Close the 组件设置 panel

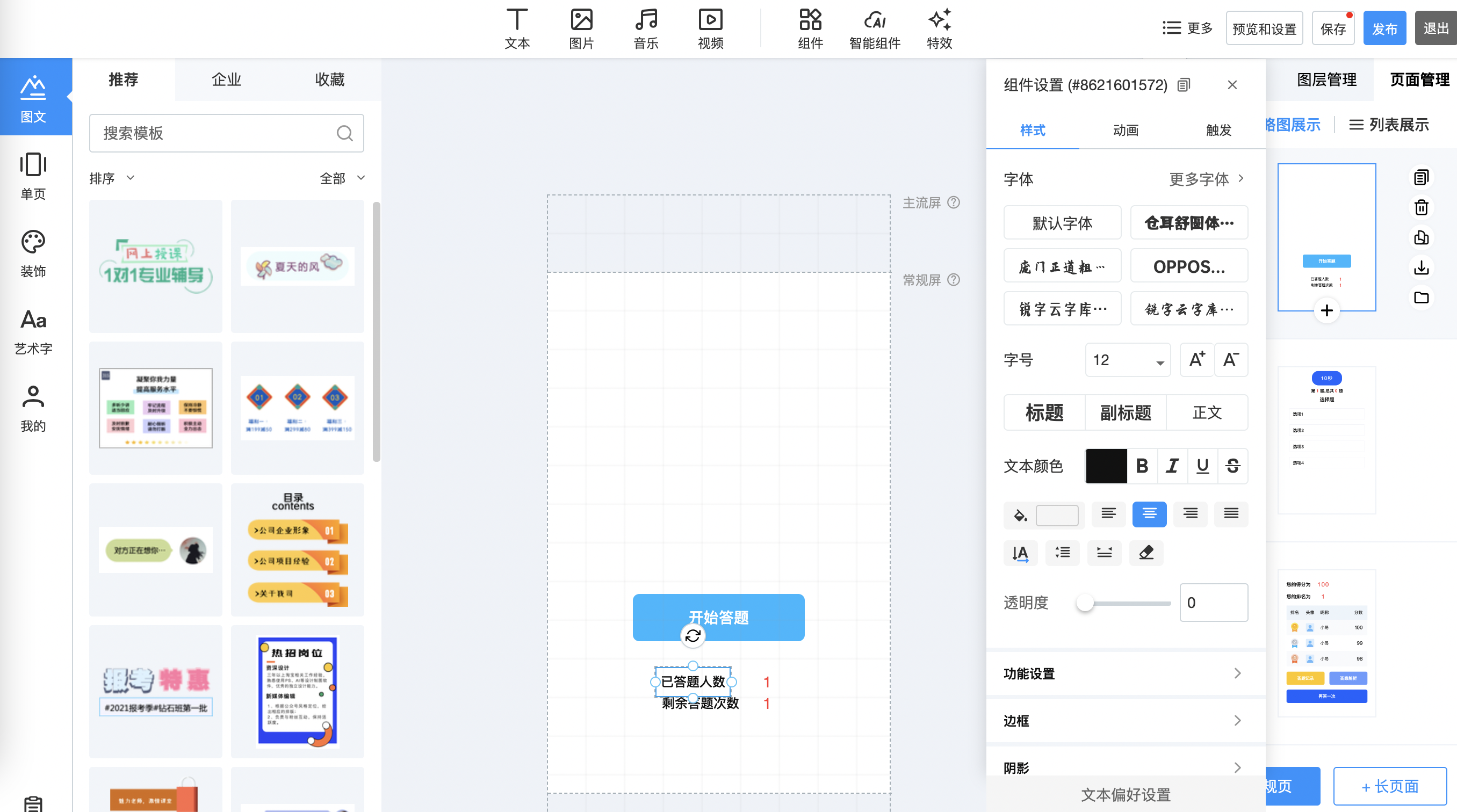click(x=1232, y=85)
